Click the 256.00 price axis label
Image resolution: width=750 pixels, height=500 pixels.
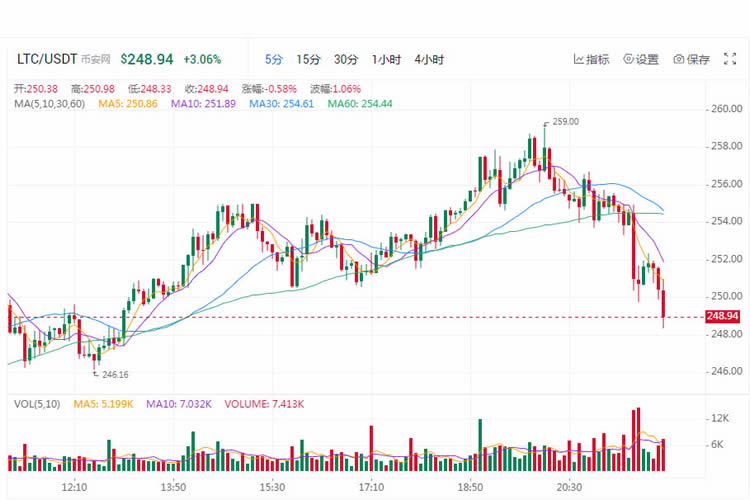[x=727, y=184]
